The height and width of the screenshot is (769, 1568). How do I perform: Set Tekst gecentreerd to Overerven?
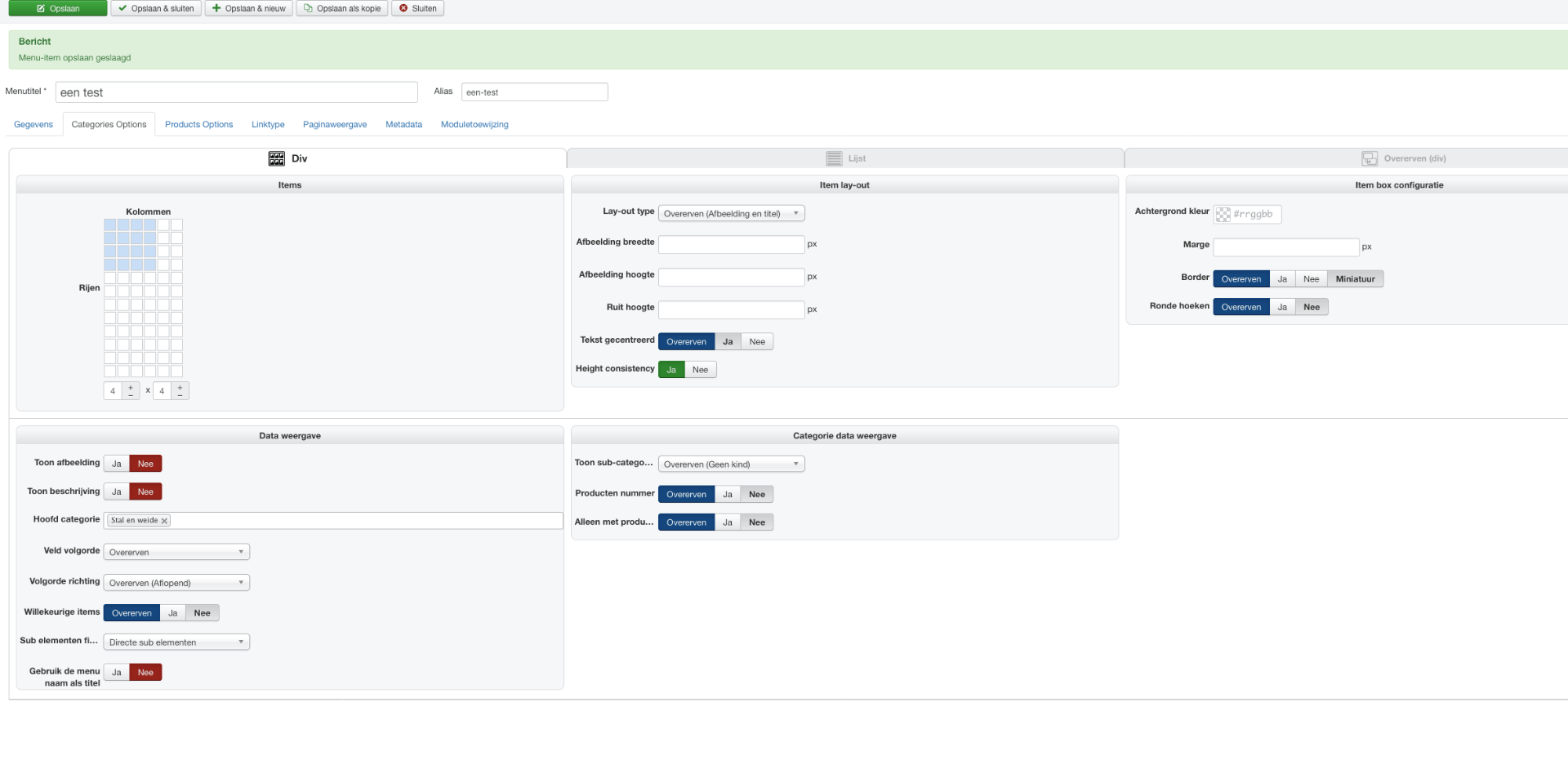(686, 342)
